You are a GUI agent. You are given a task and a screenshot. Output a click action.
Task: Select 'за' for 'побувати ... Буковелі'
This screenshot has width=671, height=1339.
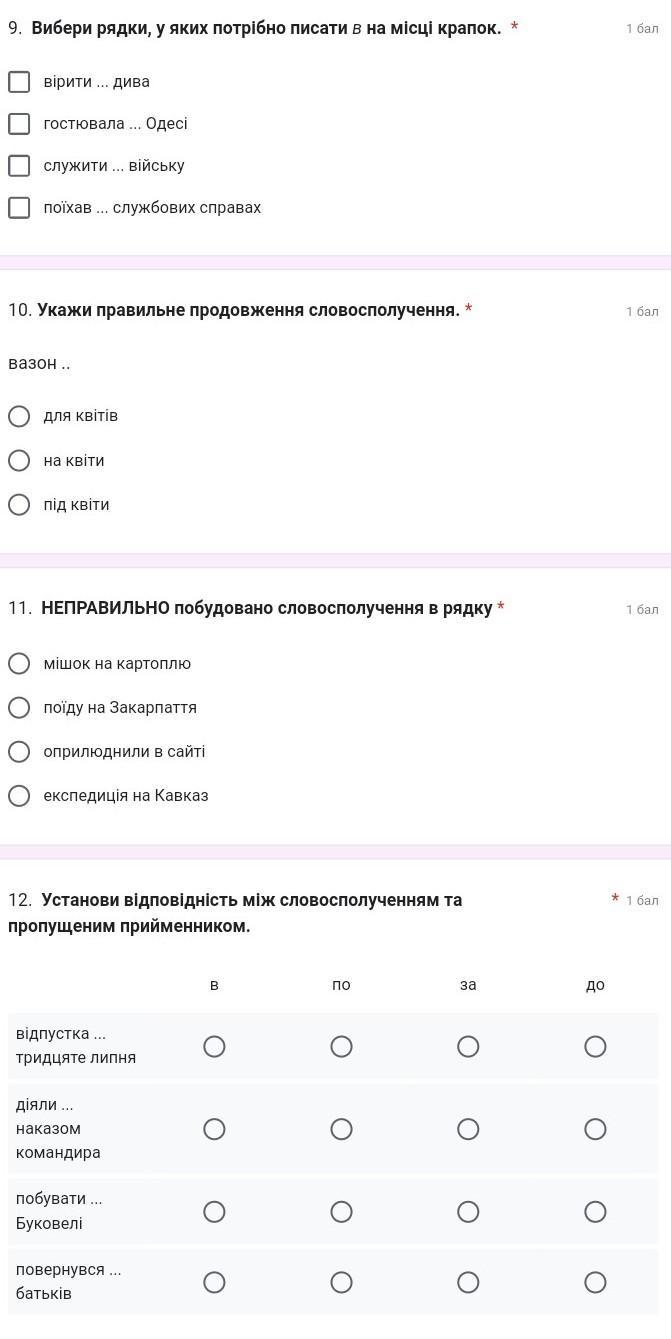pos(468,1212)
